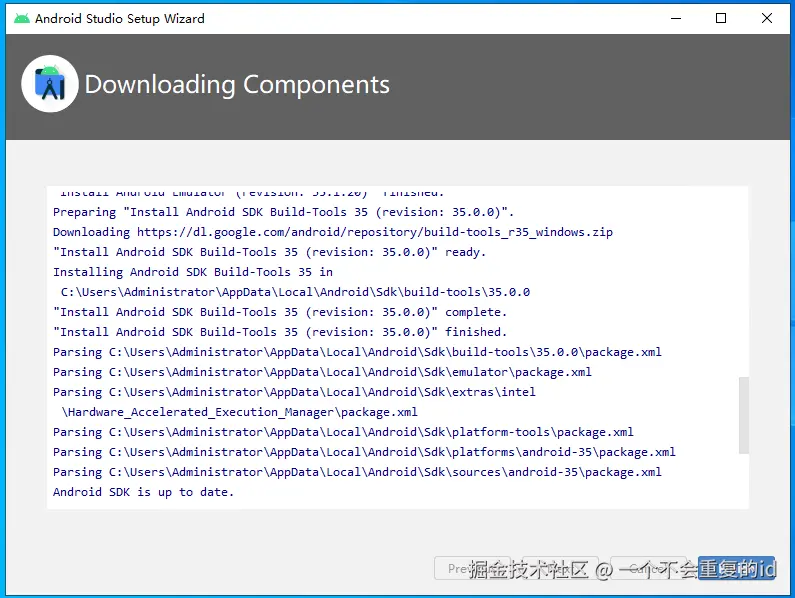
Task: Click the Parsing extras\intel line
Action: (294, 392)
